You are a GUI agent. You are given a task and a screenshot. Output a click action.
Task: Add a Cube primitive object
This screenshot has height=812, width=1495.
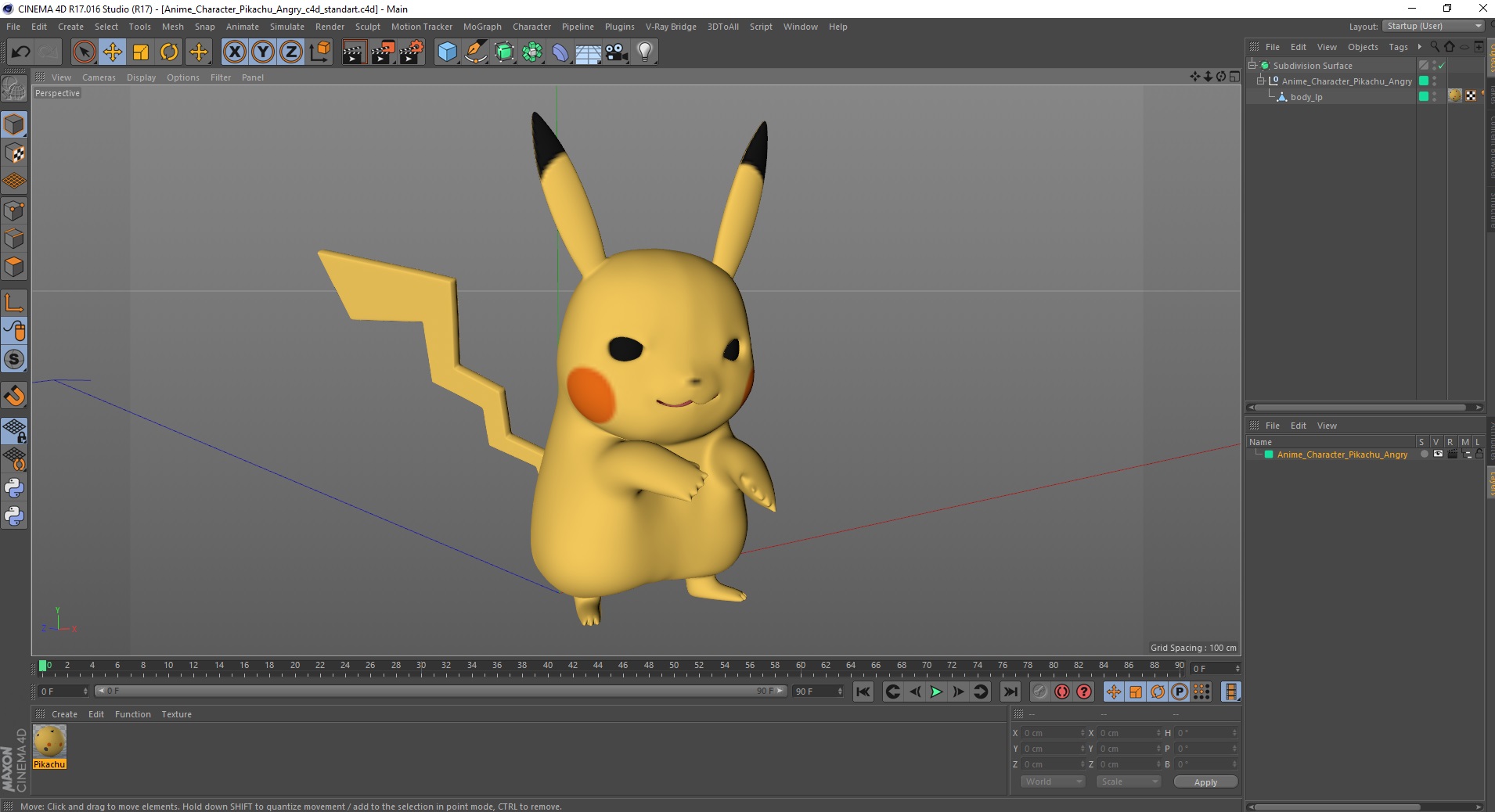click(x=448, y=52)
